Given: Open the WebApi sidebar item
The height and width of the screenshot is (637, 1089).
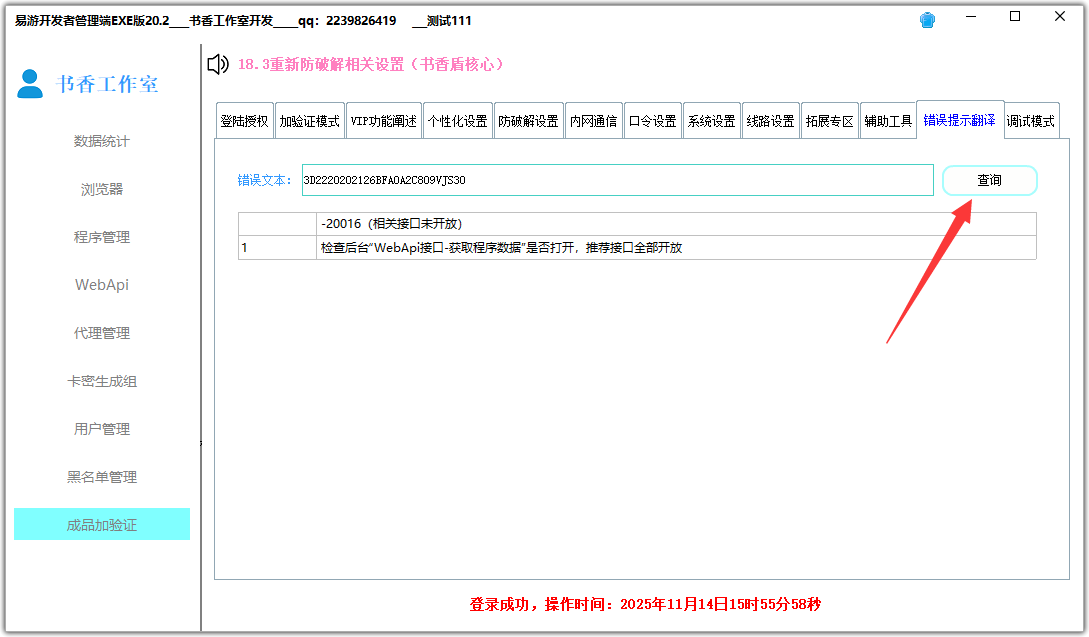Looking at the screenshot, I should point(101,285).
